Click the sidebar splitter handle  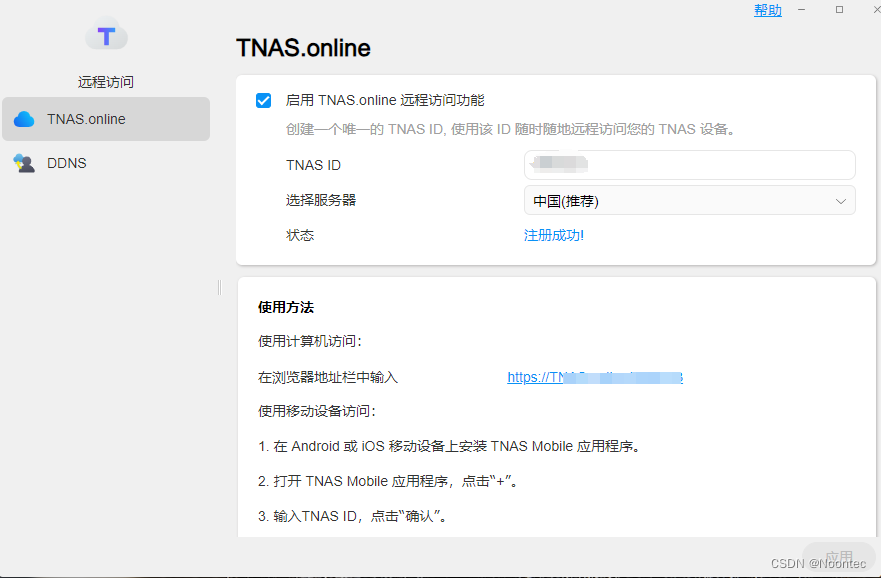point(219,288)
